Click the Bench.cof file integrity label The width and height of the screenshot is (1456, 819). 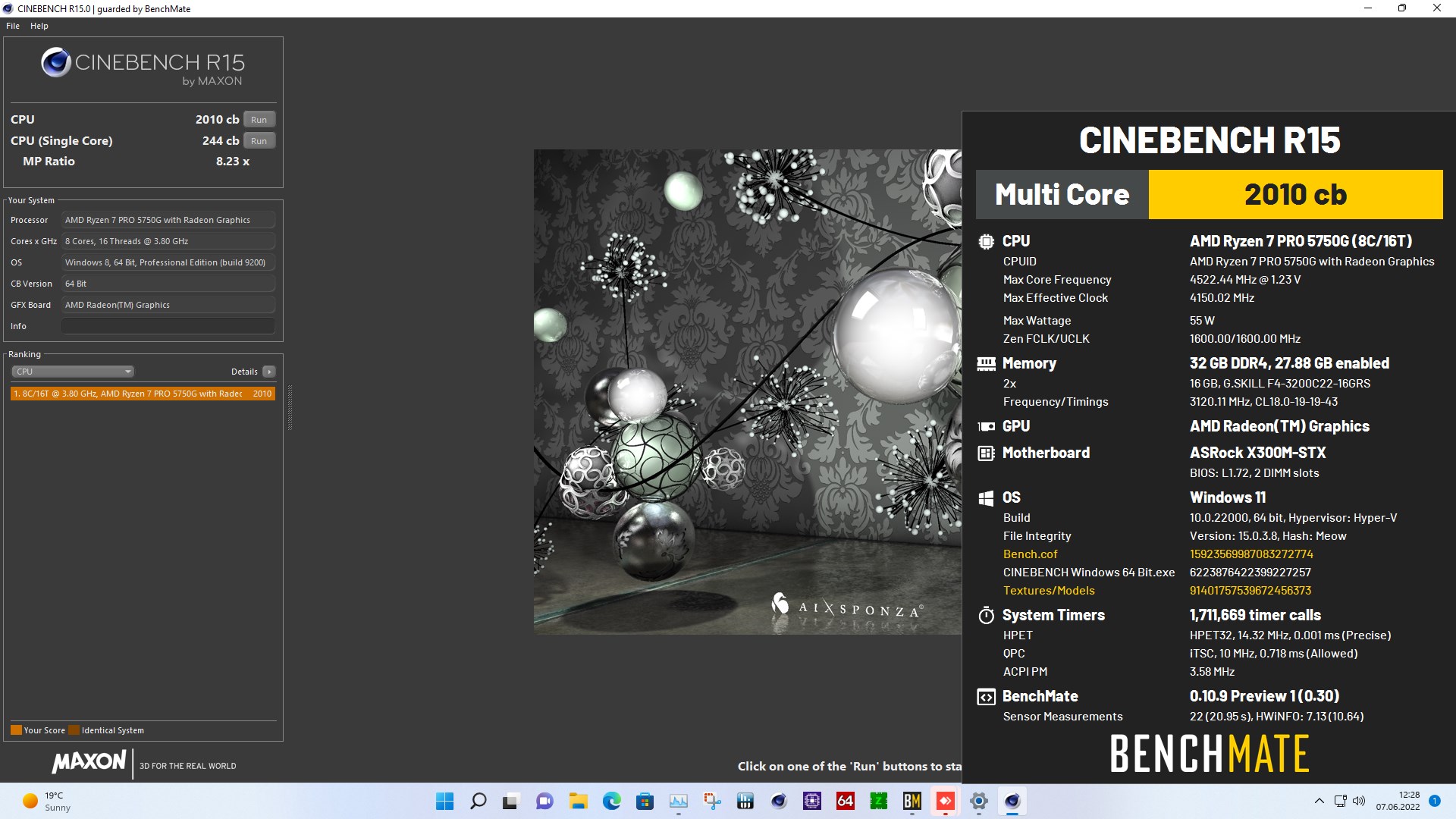pos(1030,554)
